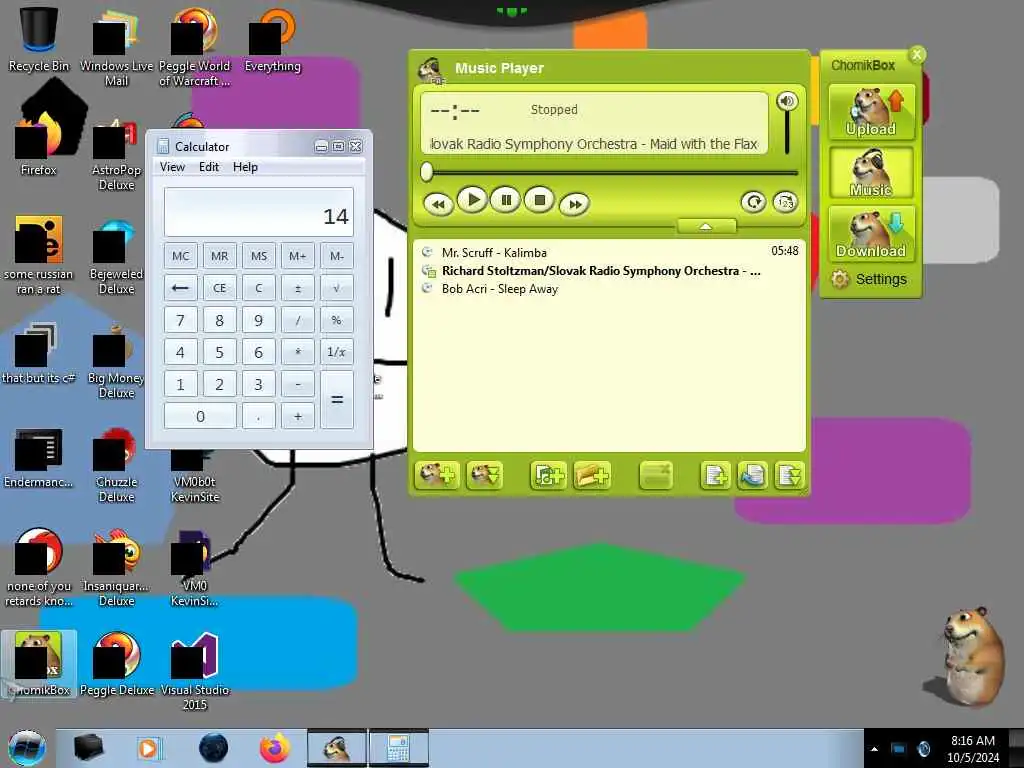Click the equals key in Calculator
Screen dimensions: 1024x768
click(337, 400)
